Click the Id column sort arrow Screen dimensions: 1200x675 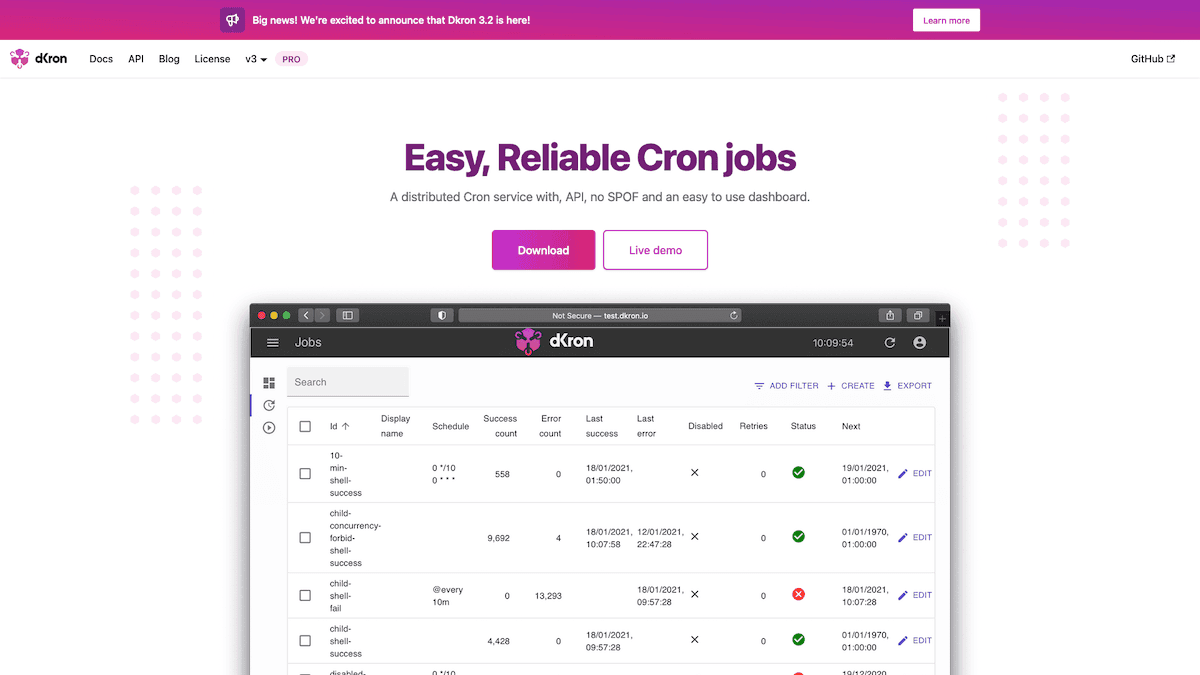346,425
